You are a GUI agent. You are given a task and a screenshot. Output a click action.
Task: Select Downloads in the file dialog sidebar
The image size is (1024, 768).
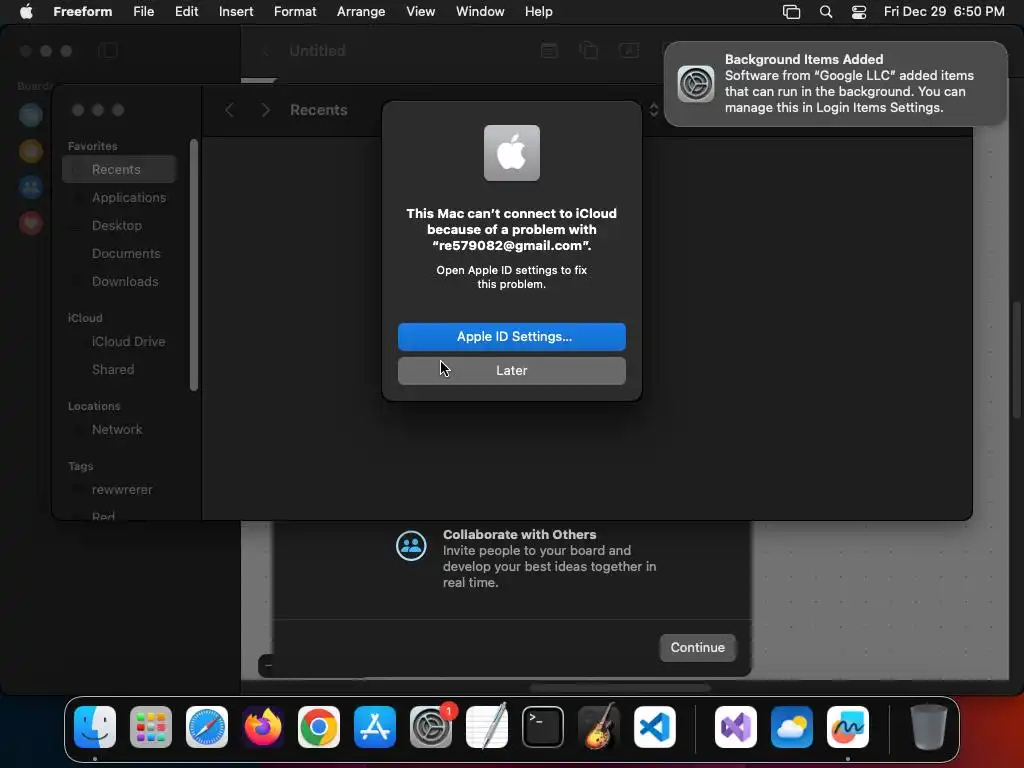[x=120, y=281]
